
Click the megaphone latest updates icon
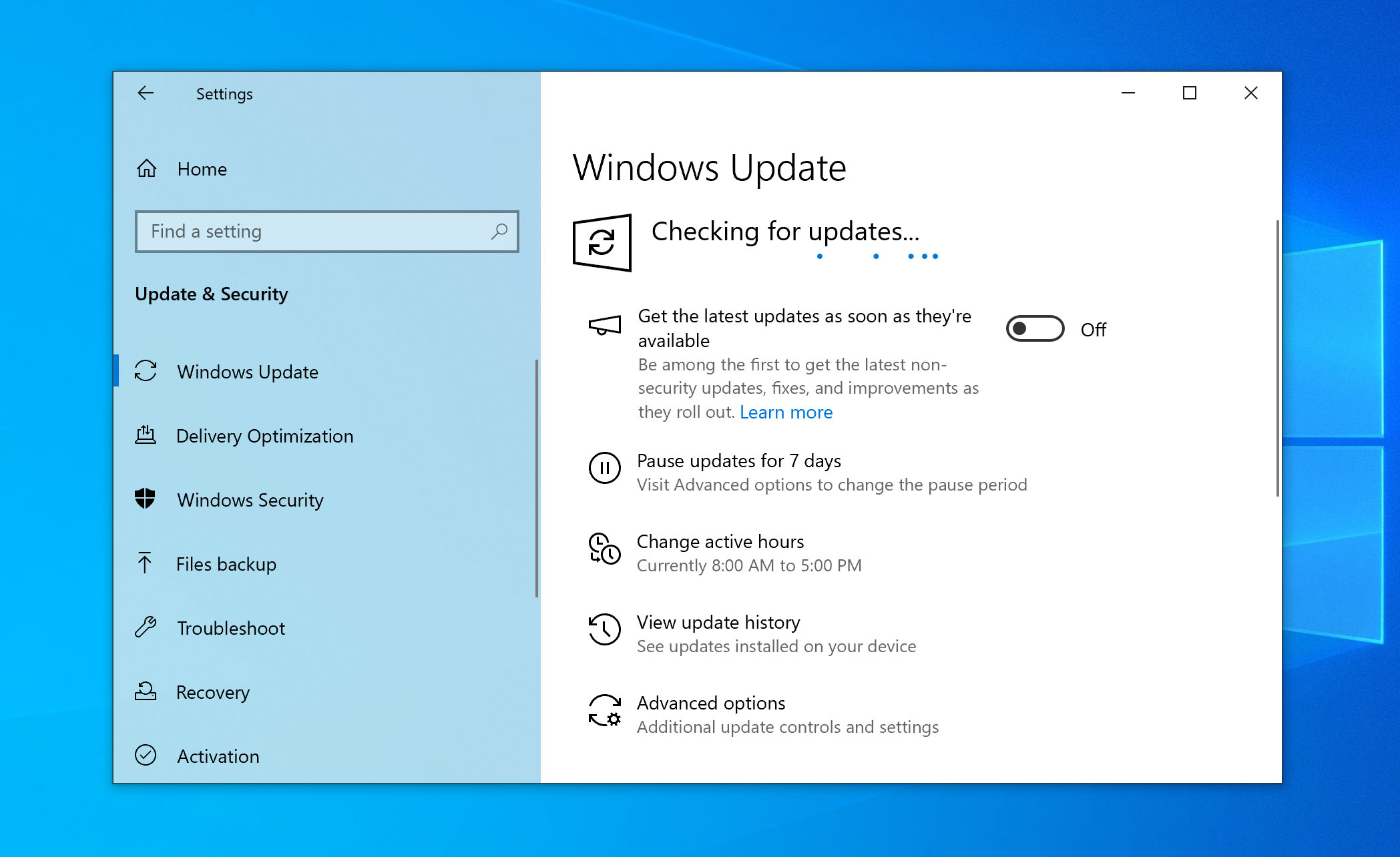point(605,325)
